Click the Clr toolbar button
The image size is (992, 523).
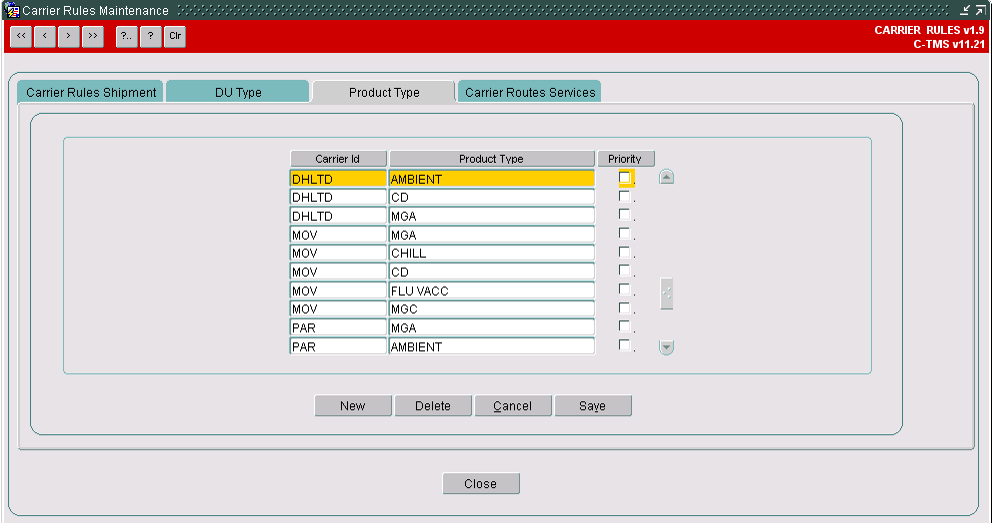coord(175,36)
